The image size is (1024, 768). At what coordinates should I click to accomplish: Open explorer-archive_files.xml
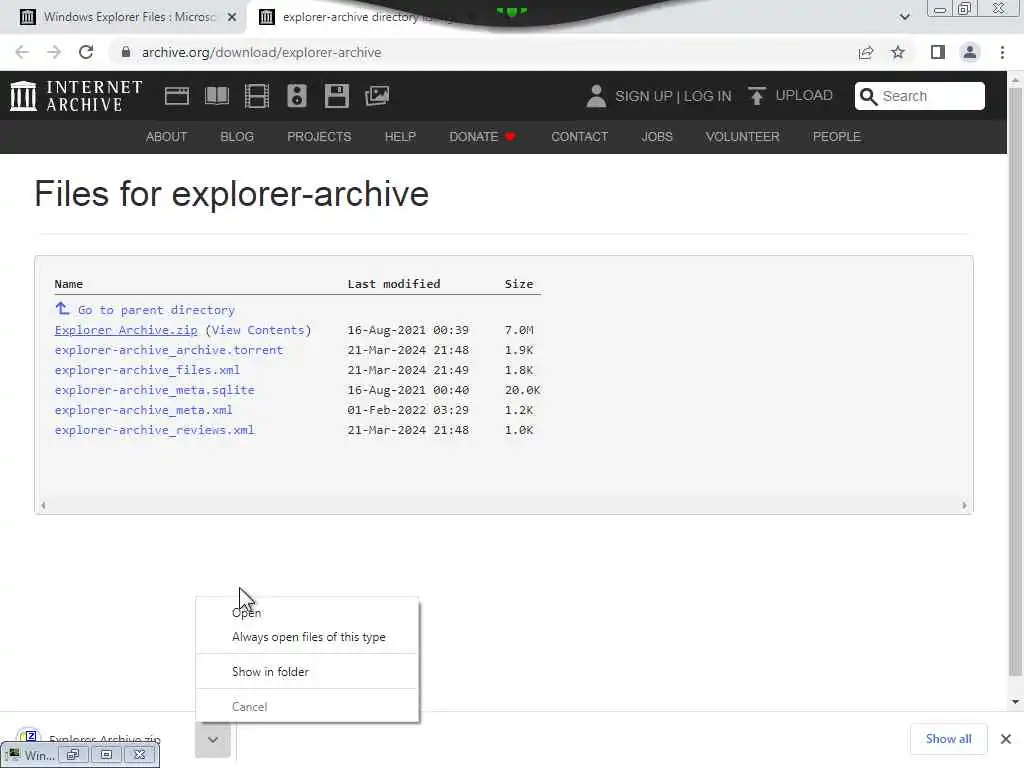point(147,370)
